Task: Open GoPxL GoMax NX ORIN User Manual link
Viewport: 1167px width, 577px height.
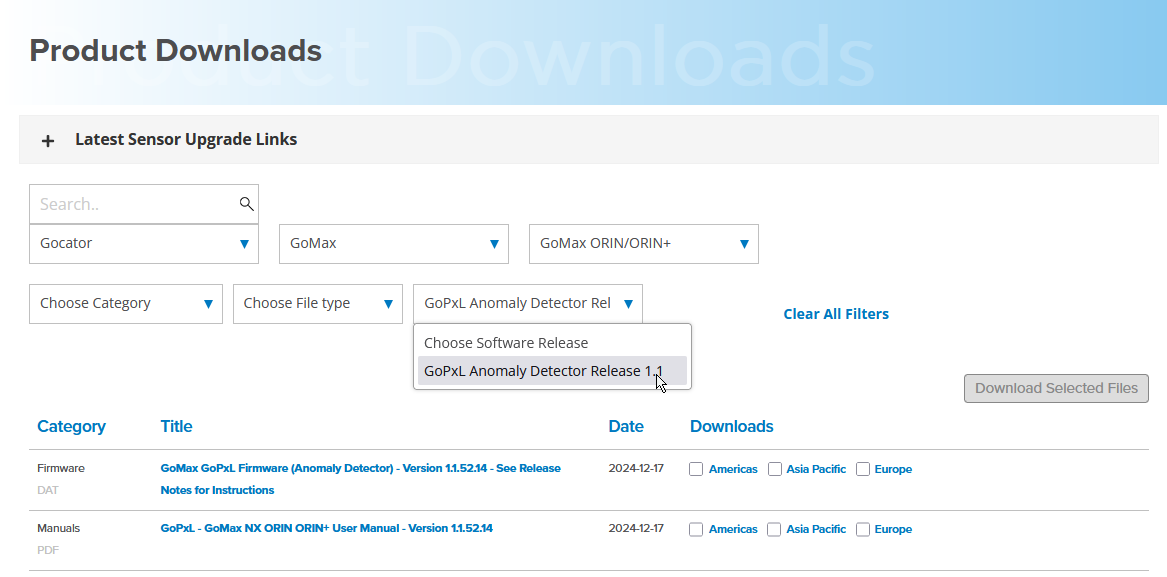Action: click(x=326, y=528)
